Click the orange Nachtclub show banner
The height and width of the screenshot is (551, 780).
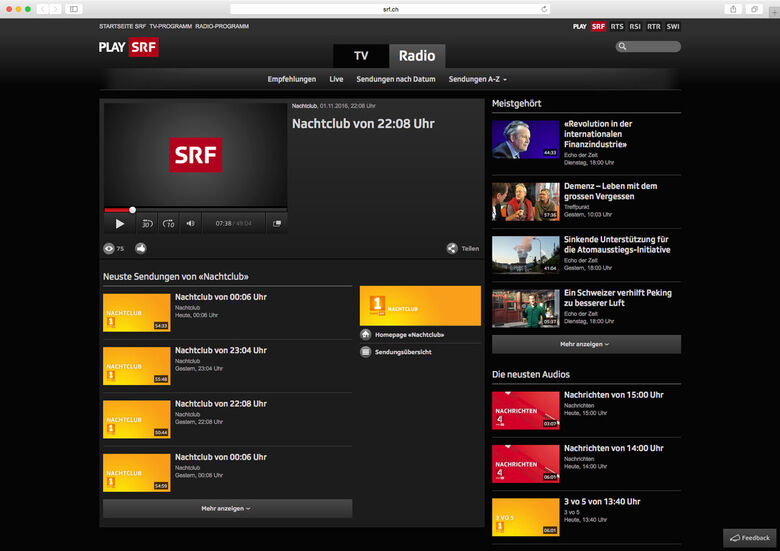click(x=420, y=306)
